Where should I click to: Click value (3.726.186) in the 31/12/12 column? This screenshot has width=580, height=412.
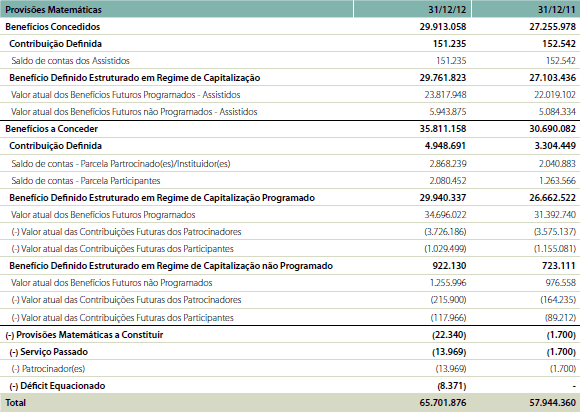[x=445, y=232]
